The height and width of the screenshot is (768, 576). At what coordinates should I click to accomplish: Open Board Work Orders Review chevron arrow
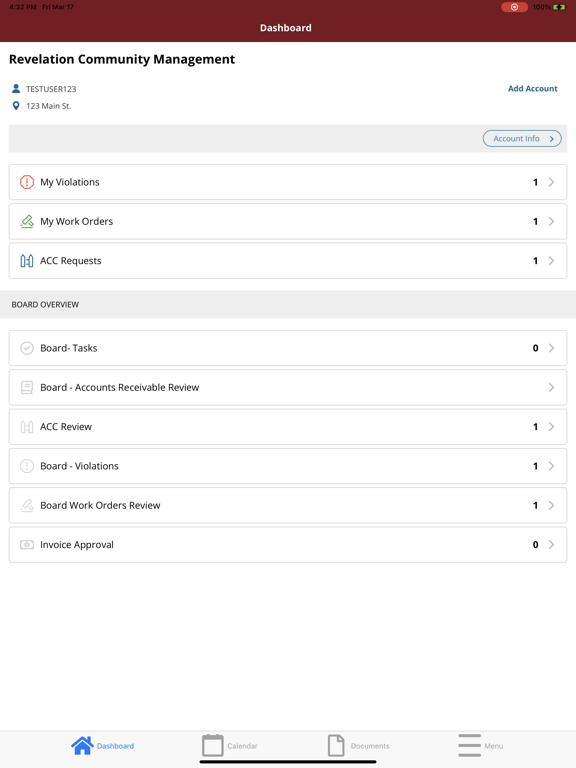point(552,505)
